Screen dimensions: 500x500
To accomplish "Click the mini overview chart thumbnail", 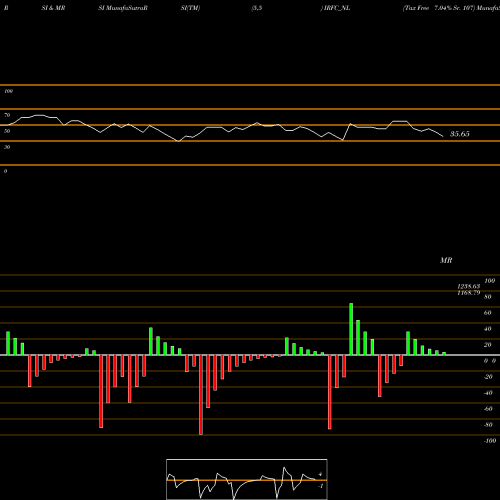I will tap(247, 479).
